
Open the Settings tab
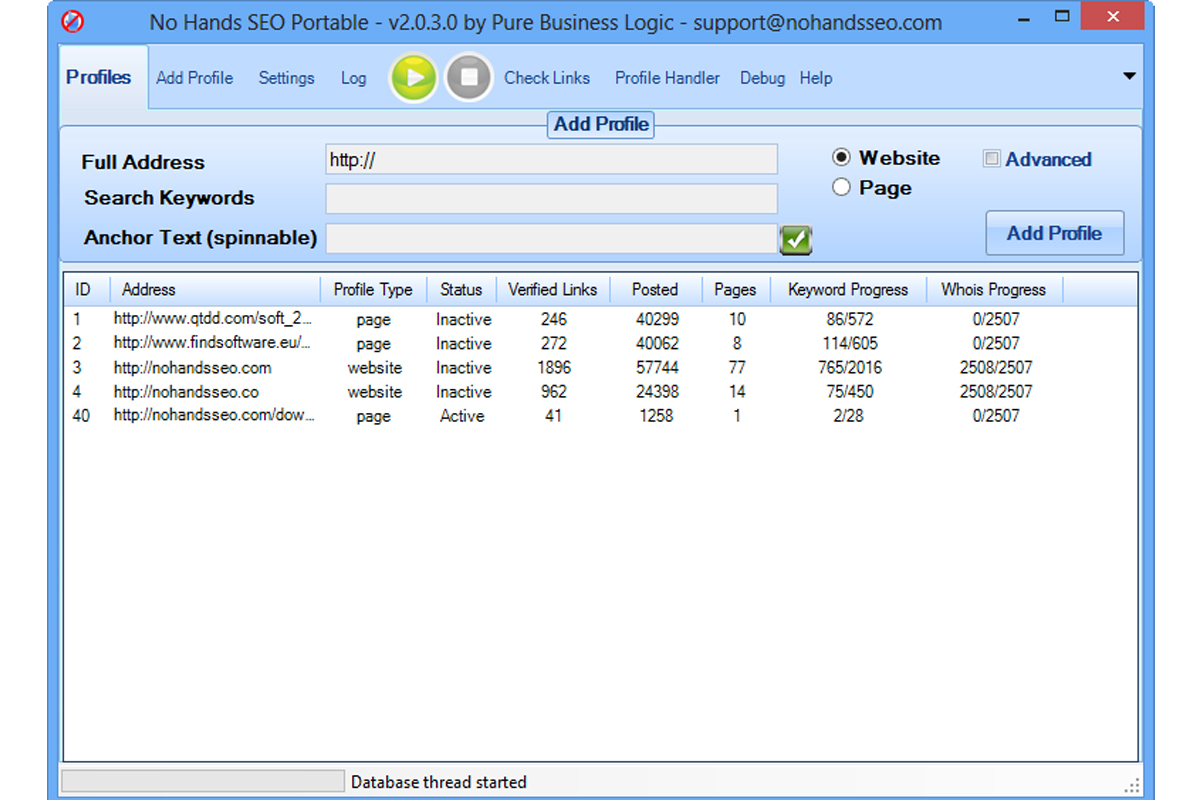[x=286, y=78]
